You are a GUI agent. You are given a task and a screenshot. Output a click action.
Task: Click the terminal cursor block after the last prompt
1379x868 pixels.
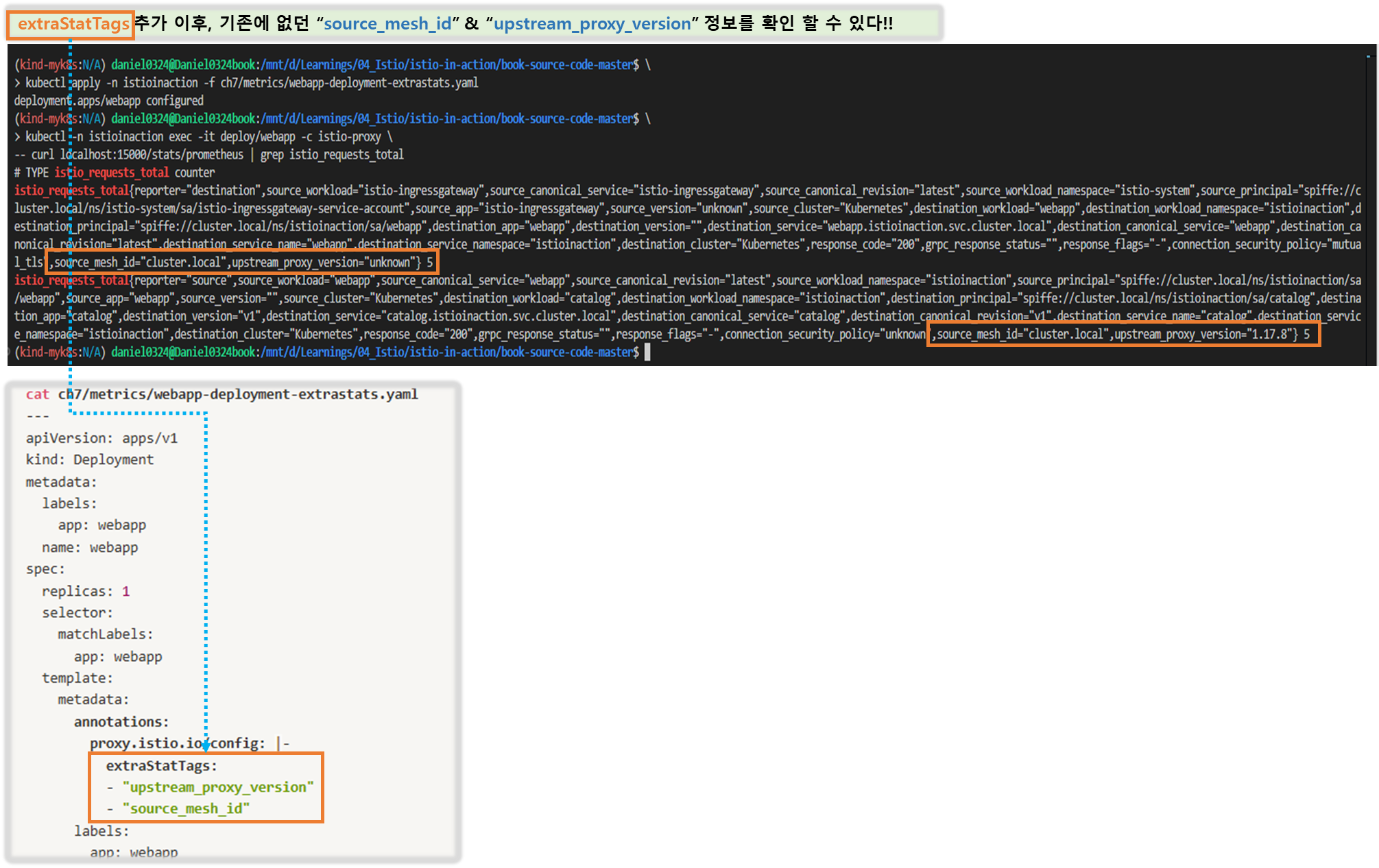click(647, 352)
